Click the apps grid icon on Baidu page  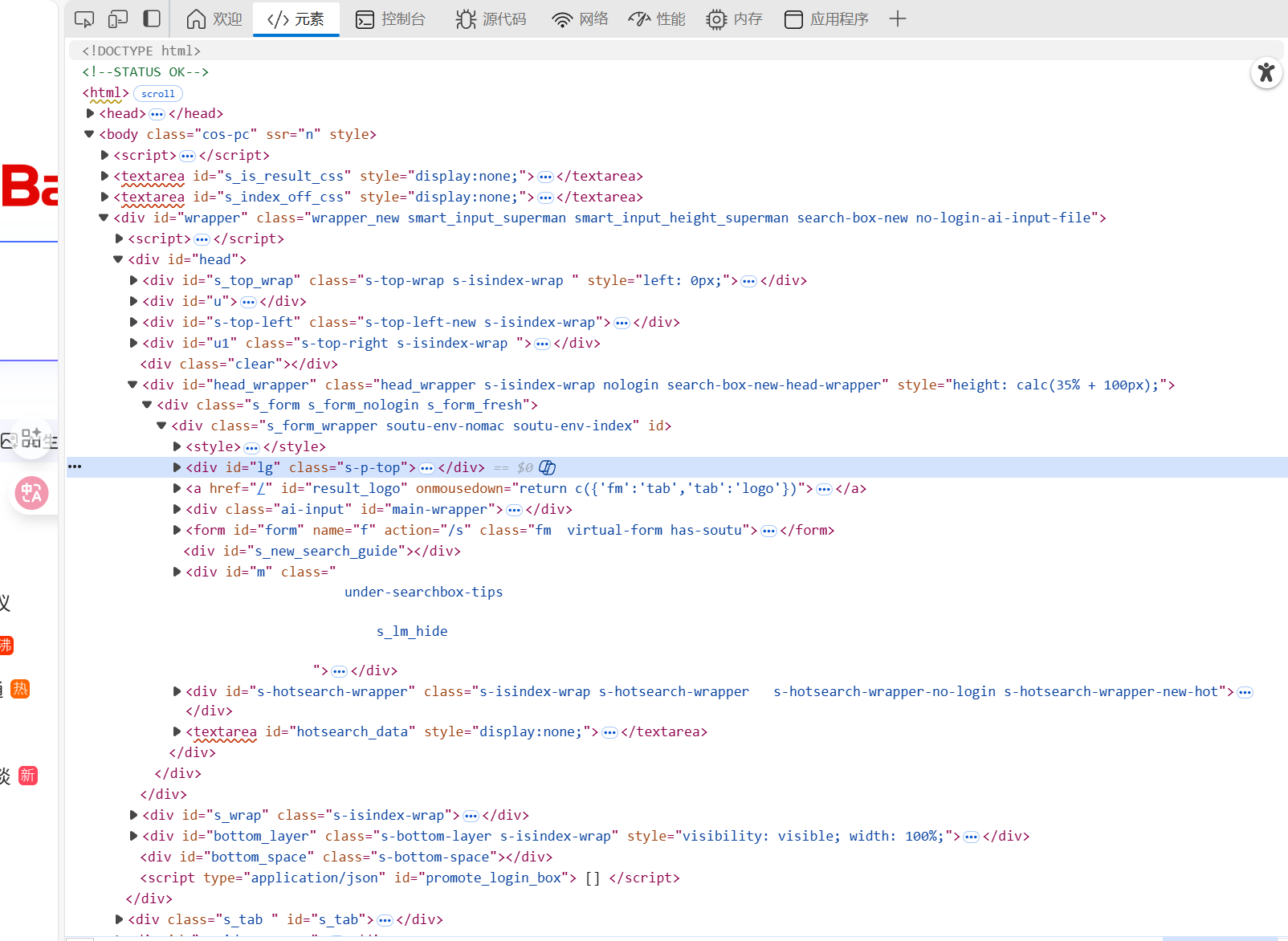point(31,438)
